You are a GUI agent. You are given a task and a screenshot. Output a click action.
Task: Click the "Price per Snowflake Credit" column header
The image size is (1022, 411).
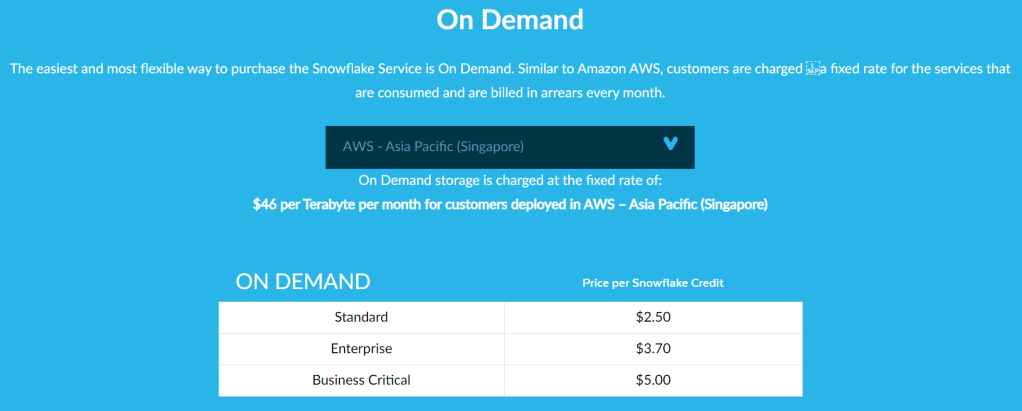click(652, 283)
